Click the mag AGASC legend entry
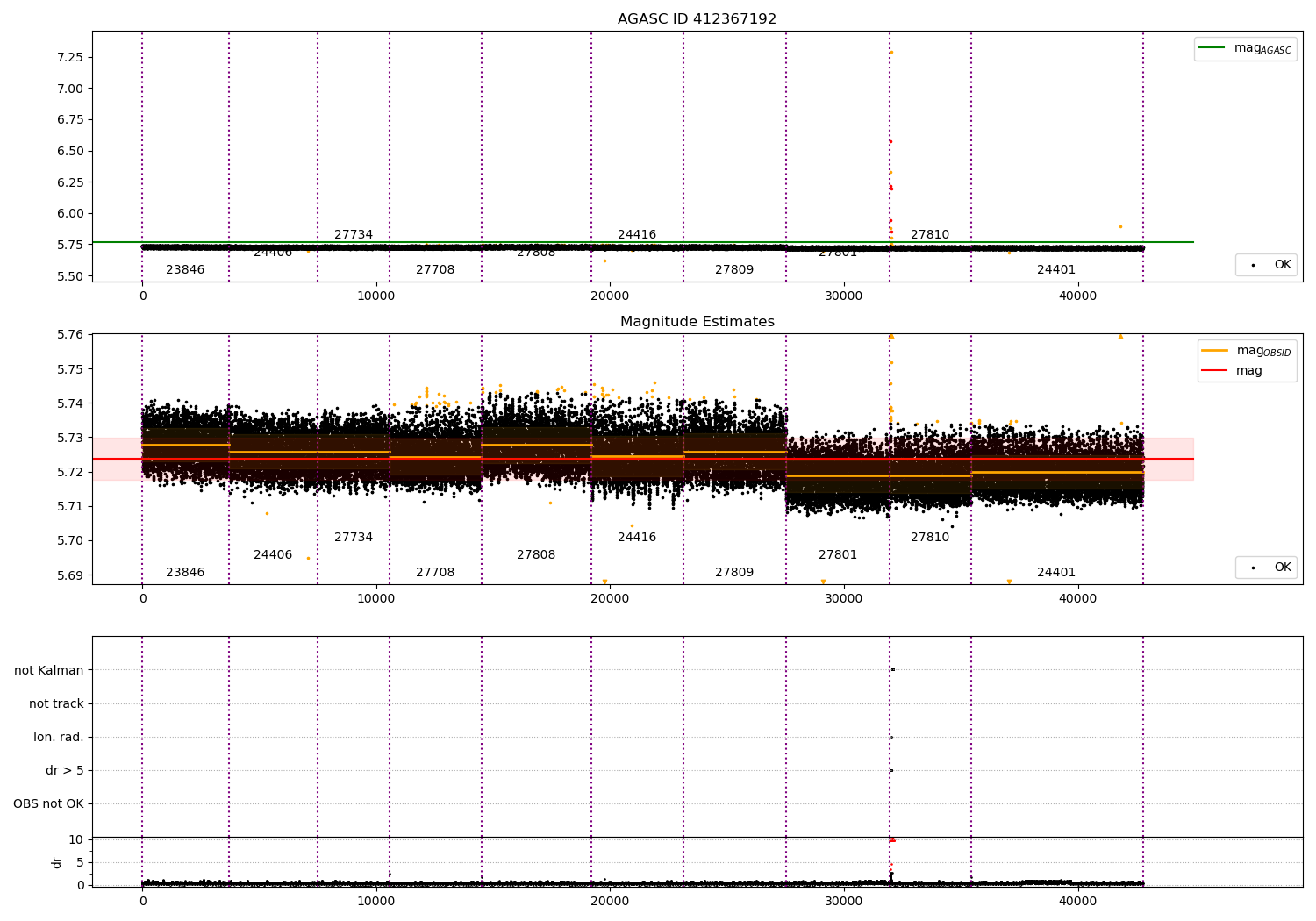This screenshot has height=921, width=1316. (1245, 48)
